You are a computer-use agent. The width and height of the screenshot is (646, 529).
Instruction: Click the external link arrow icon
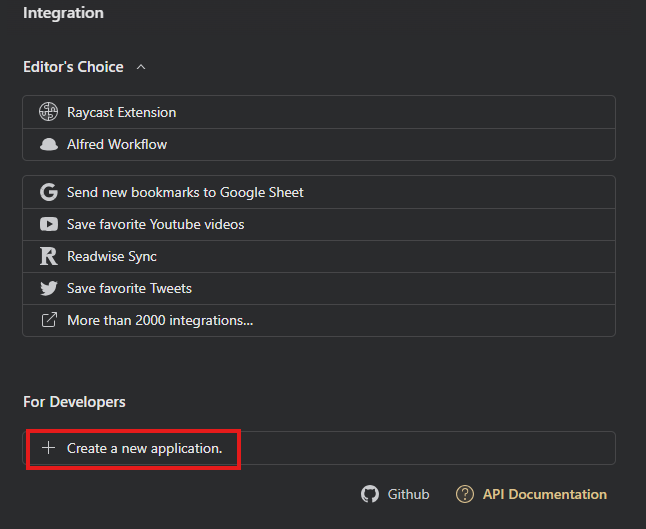tap(48, 320)
